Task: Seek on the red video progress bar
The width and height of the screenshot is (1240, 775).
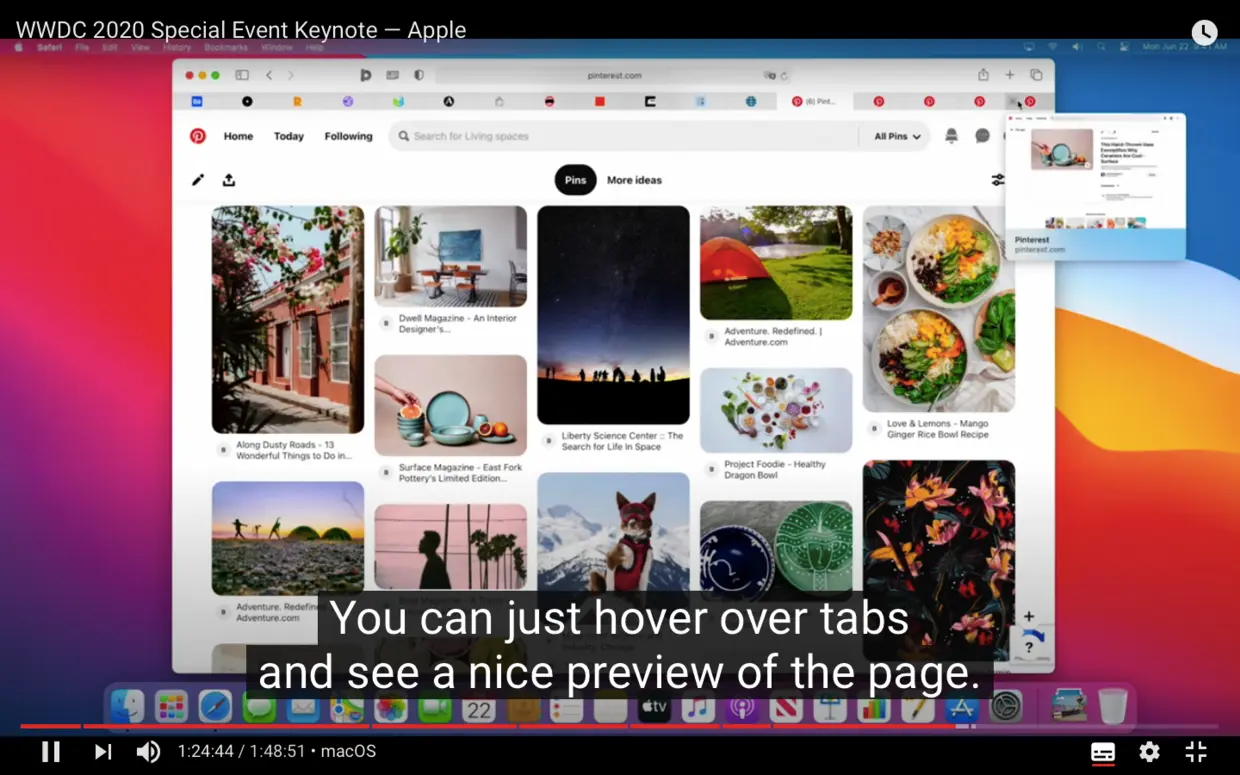Action: tap(620, 726)
